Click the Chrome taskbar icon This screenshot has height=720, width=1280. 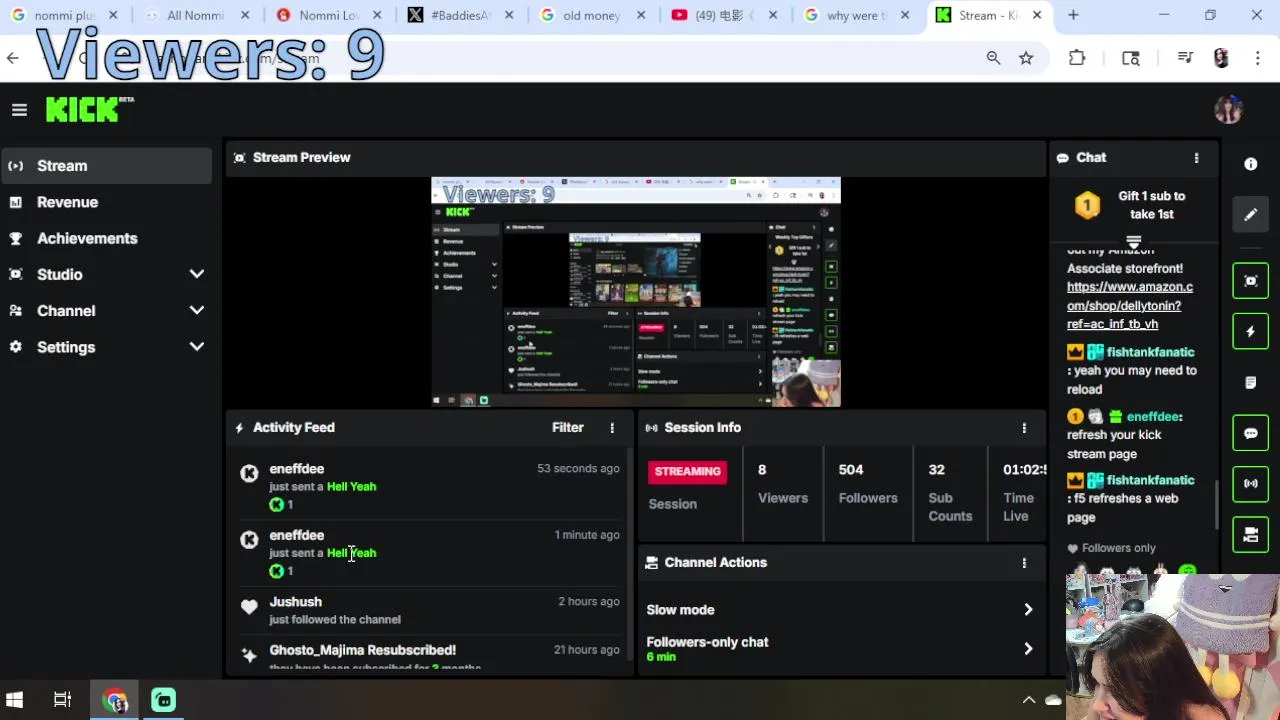(115, 700)
